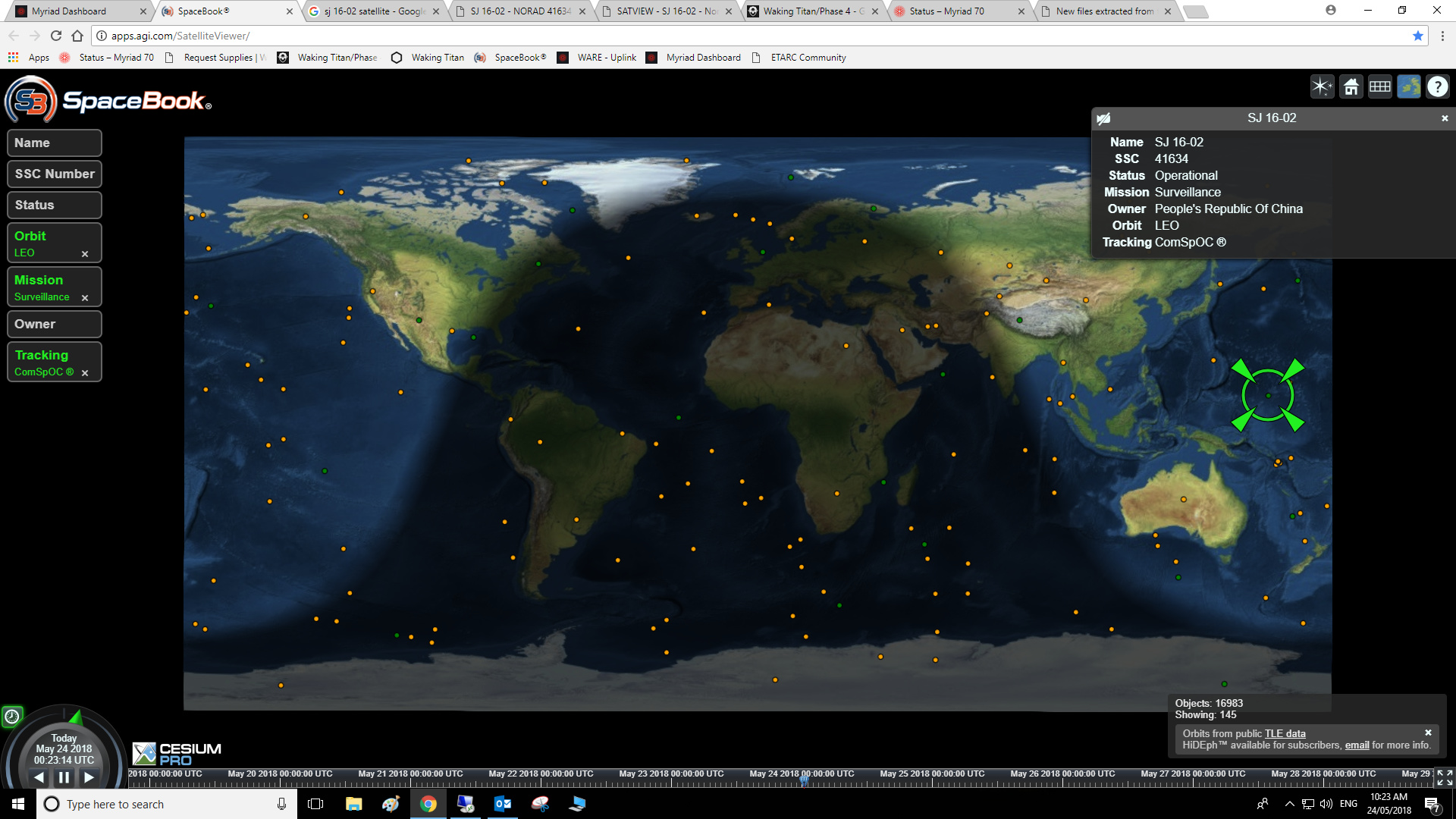This screenshot has width=1456, height=819.
Task: Click the real-time clock icon
Action: tap(12, 716)
